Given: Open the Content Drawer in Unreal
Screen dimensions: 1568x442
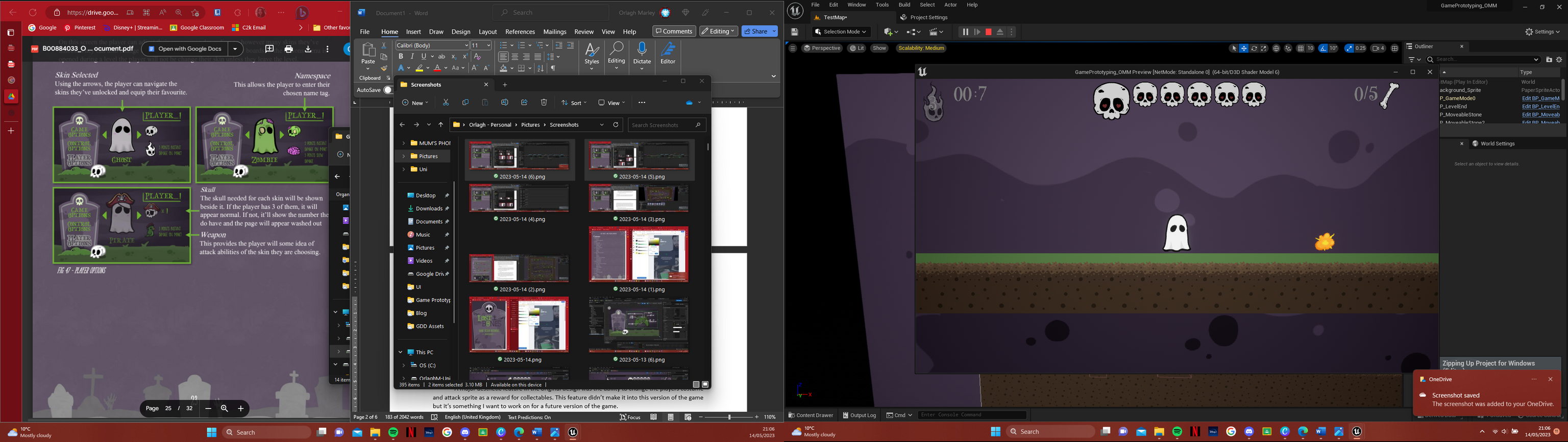Looking at the screenshot, I should [x=811, y=415].
